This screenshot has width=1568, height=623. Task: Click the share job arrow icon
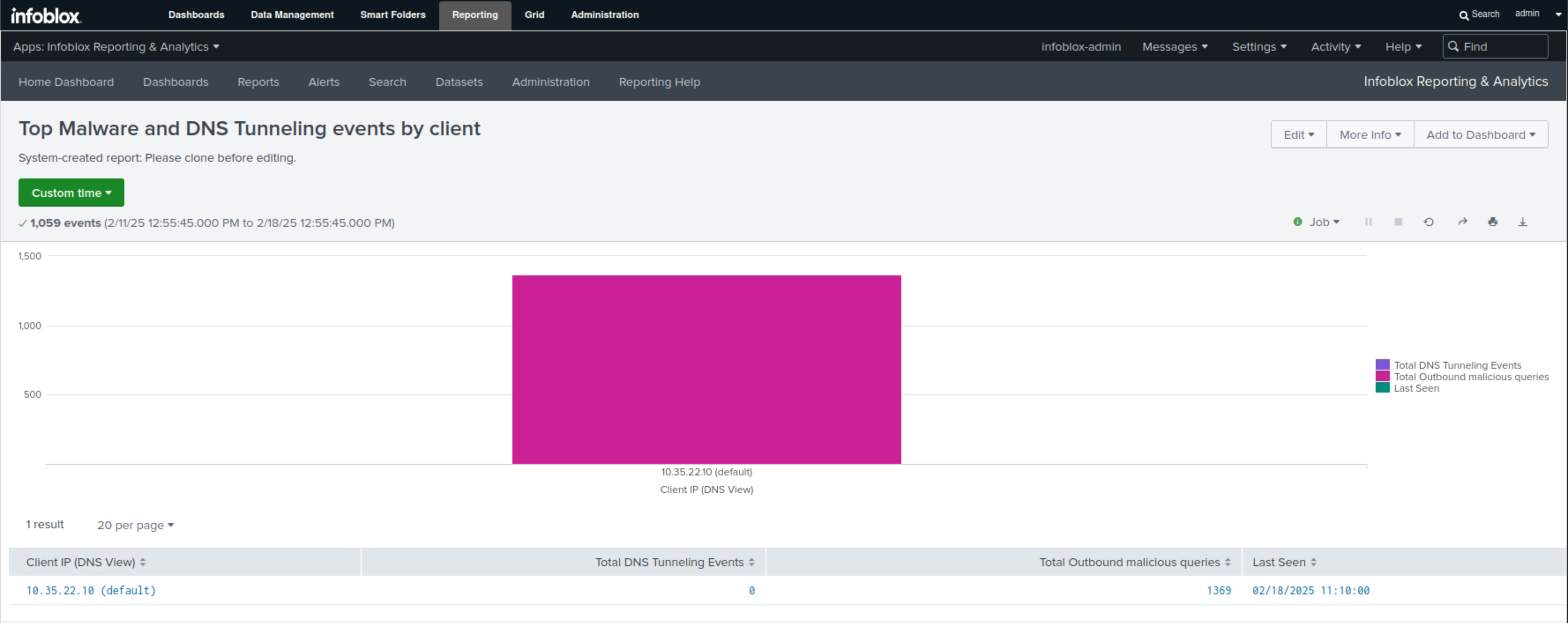1462,222
